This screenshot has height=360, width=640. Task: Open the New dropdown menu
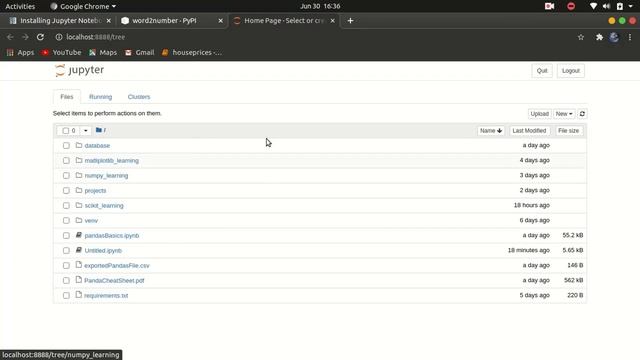coord(564,114)
